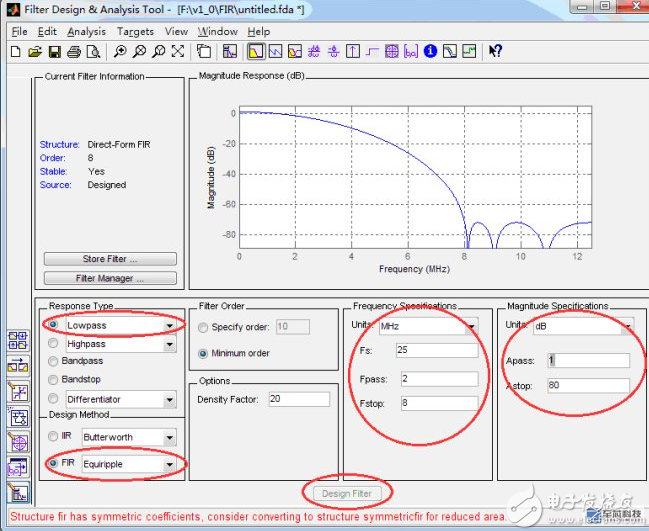The width and height of the screenshot is (649, 531).
Task: Activate the Zoom X-axis tool
Action: point(139,52)
